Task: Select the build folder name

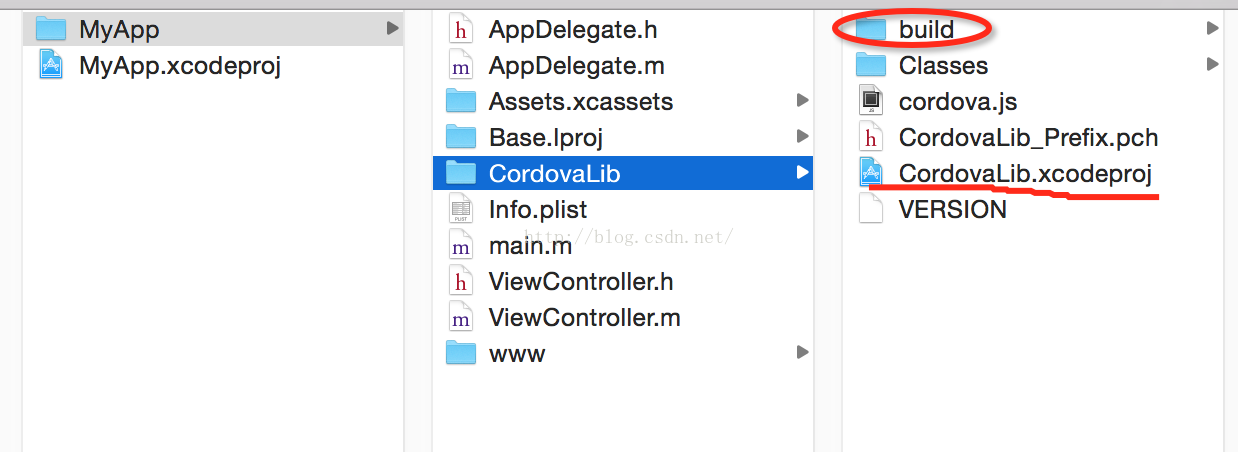Action: click(x=926, y=30)
